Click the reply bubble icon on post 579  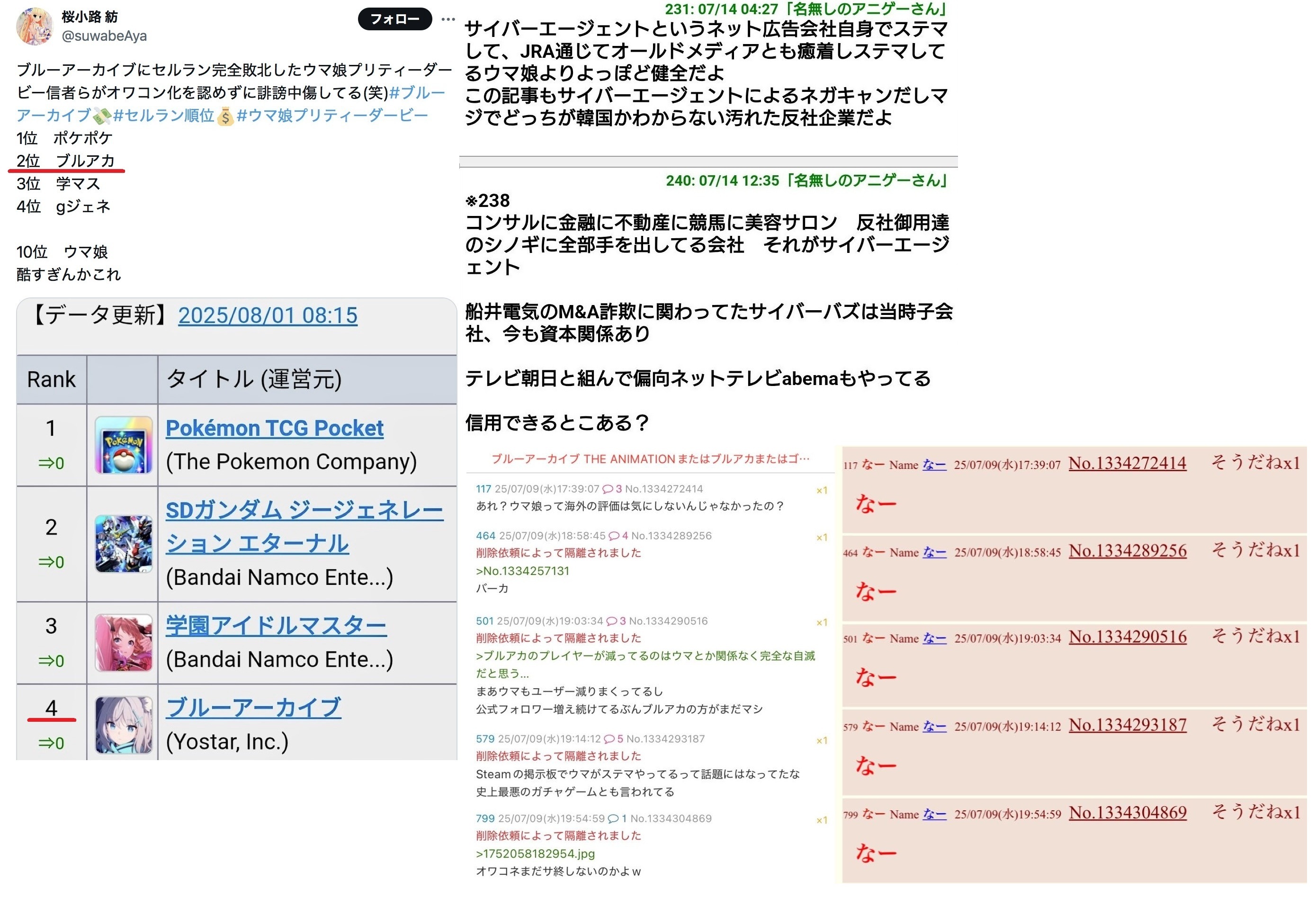click(x=609, y=739)
